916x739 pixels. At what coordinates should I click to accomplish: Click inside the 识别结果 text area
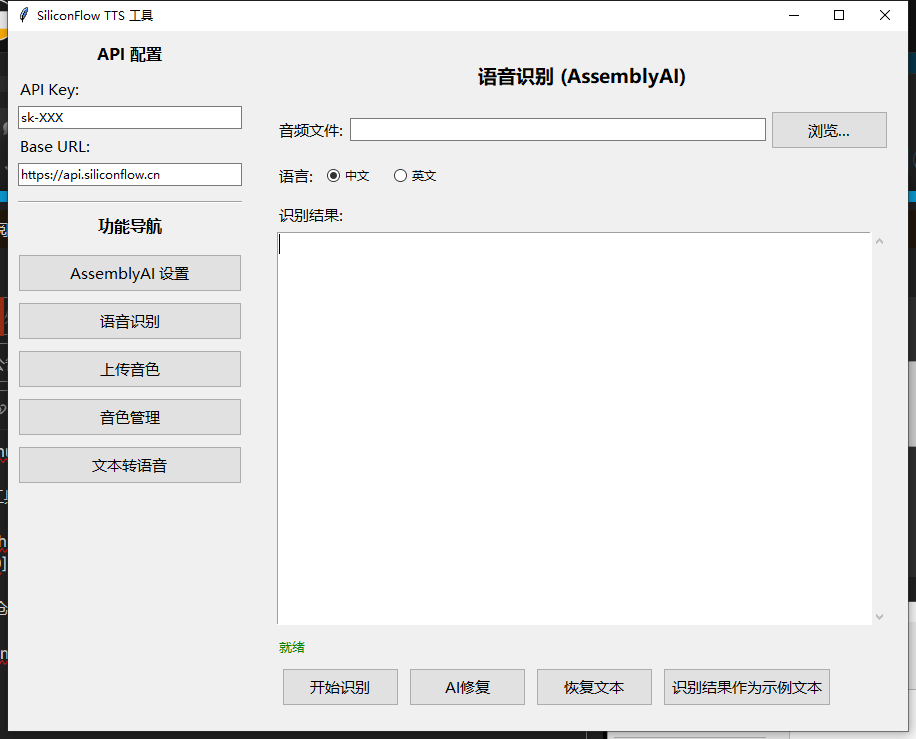575,428
